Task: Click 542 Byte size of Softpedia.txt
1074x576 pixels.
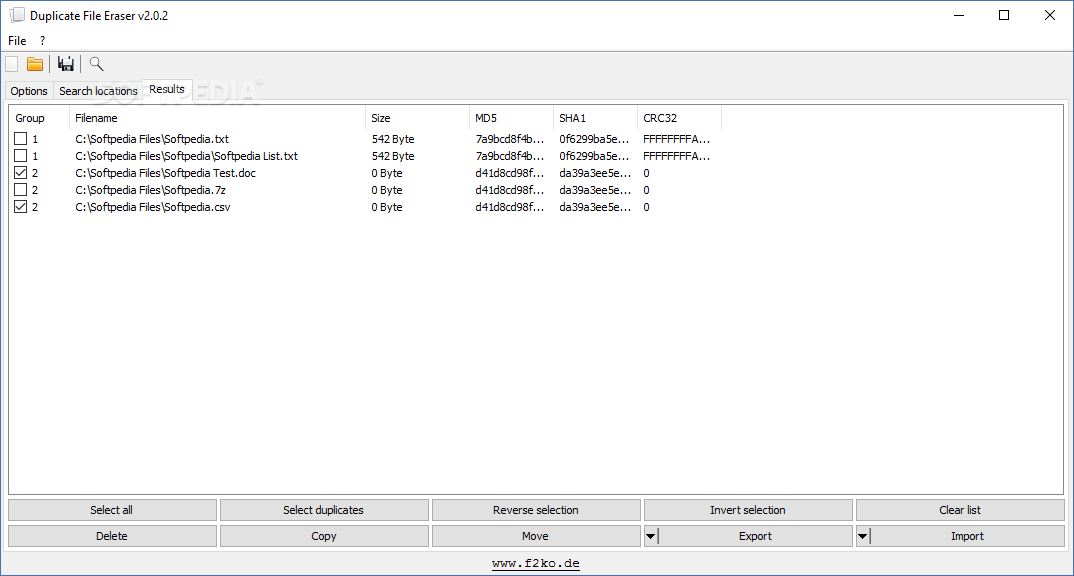Action: point(393,139)
